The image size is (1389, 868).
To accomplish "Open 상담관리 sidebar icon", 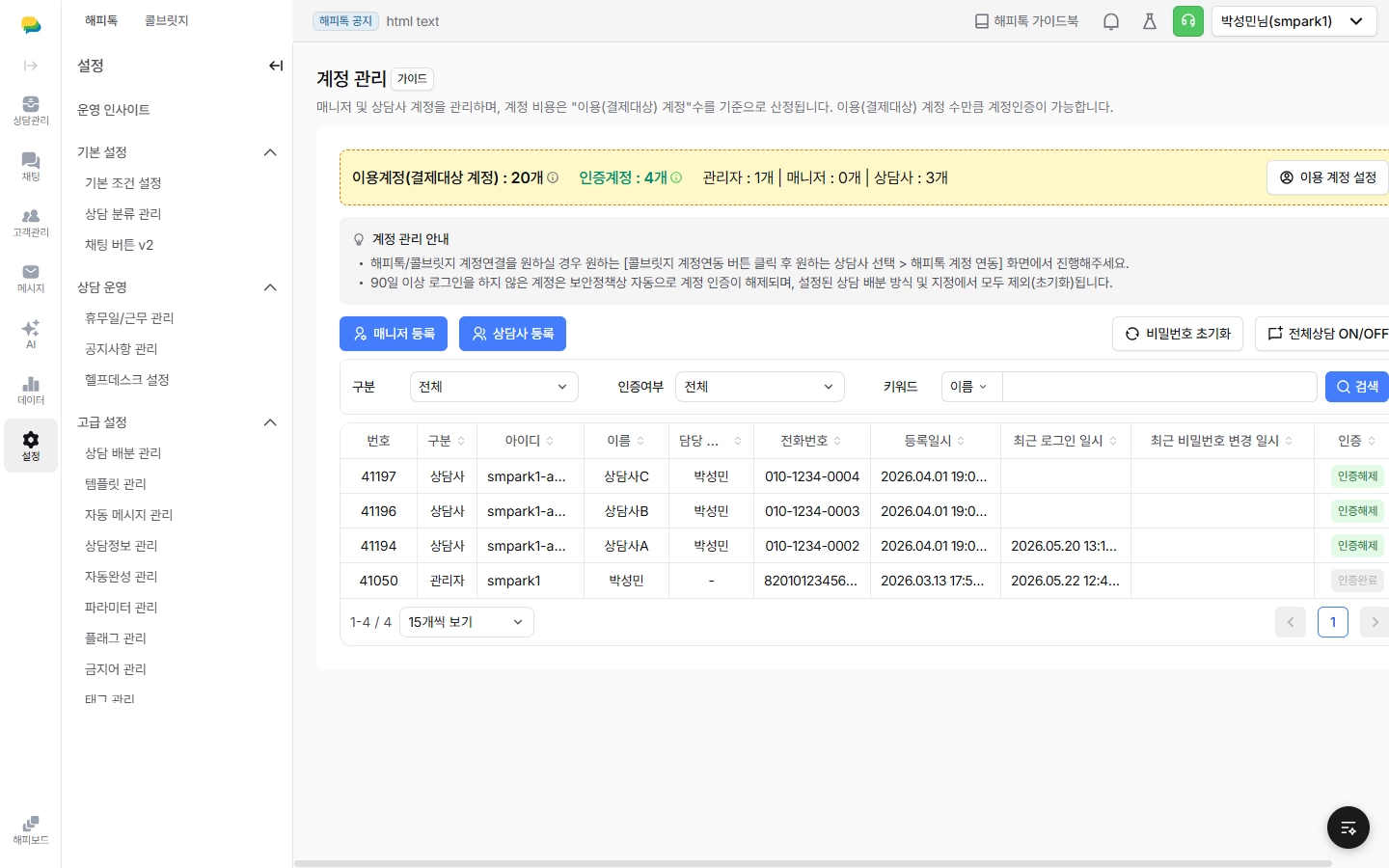I will click(x=31, y=110).
